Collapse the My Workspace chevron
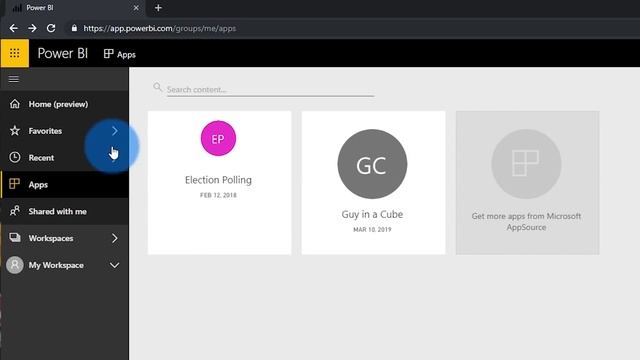 coord(115,265)
